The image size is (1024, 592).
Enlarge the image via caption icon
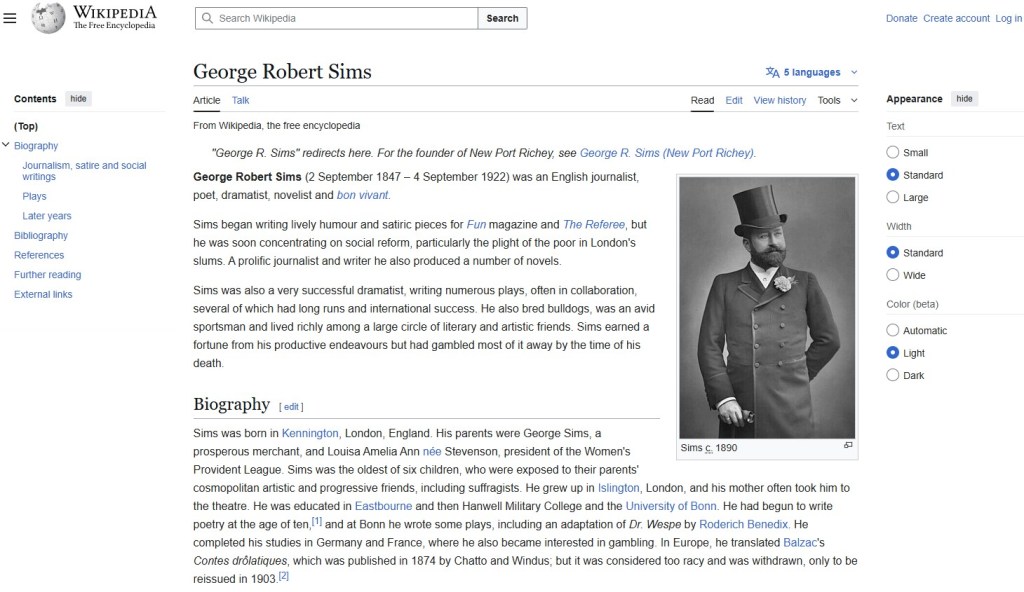tap(848, 446)
